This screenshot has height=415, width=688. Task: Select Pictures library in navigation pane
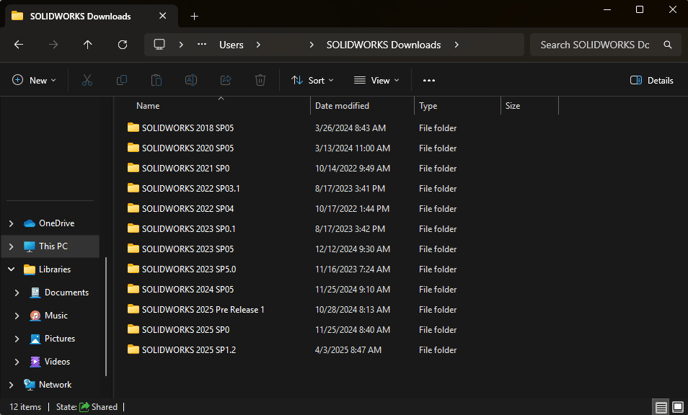[x=60, y=339]
